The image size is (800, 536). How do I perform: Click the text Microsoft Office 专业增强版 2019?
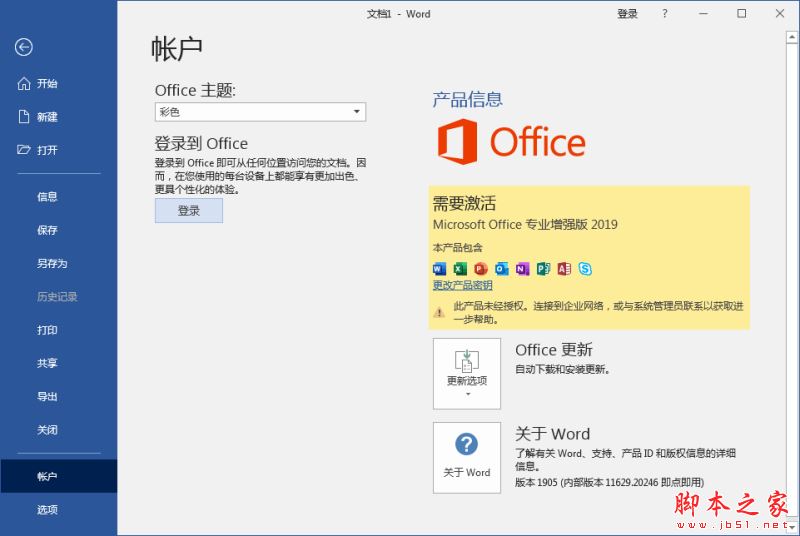coord(525,224)
